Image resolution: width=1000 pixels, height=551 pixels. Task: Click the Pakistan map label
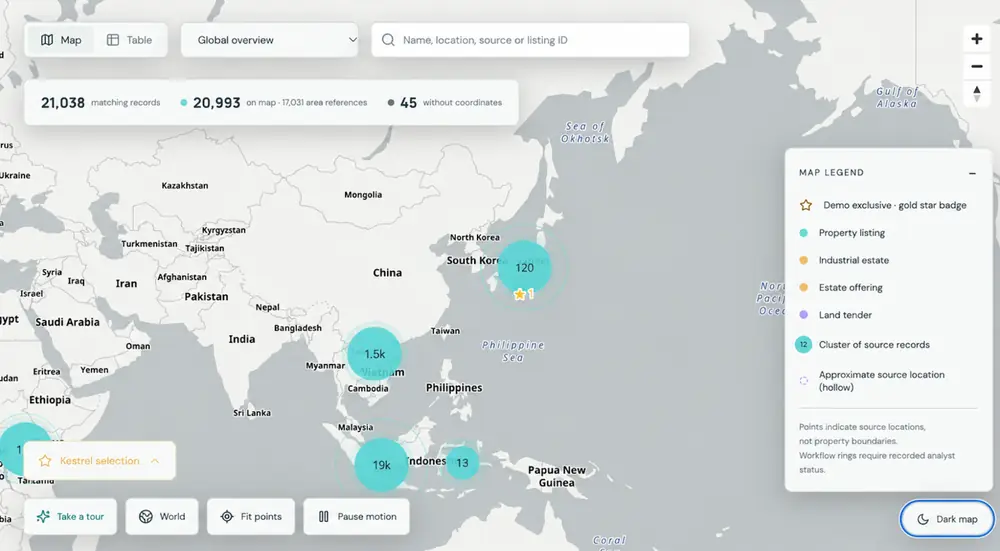click(x=206, y=297)
